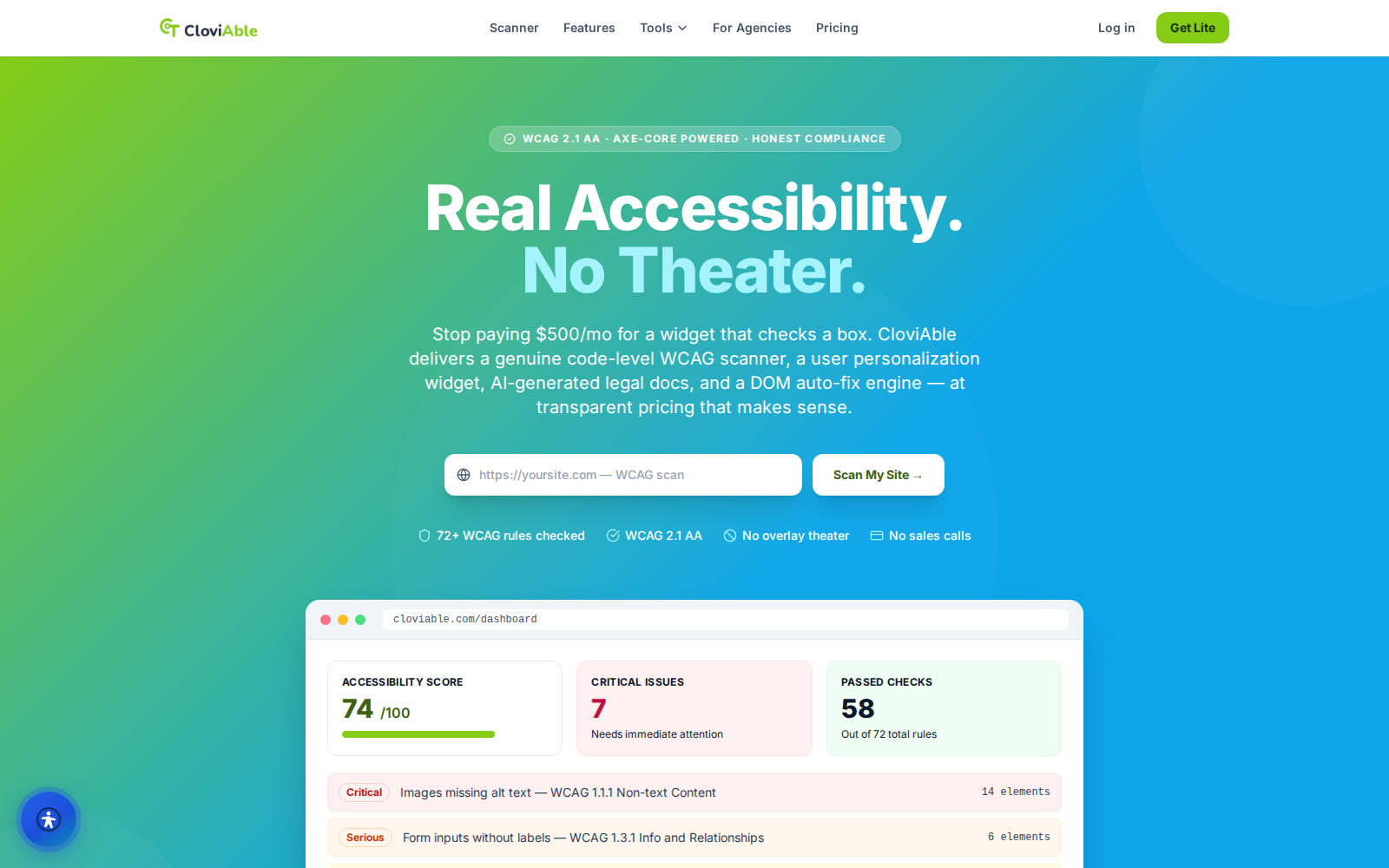This screenshot has height=868, width=1389.
Task: Click 'No overlay theater' text
Action: point(796,536)
